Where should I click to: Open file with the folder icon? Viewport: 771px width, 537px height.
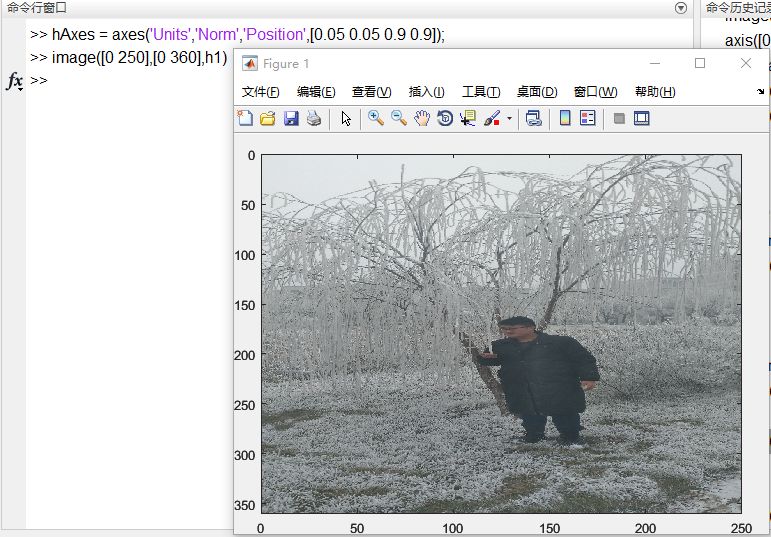[267, 118]
